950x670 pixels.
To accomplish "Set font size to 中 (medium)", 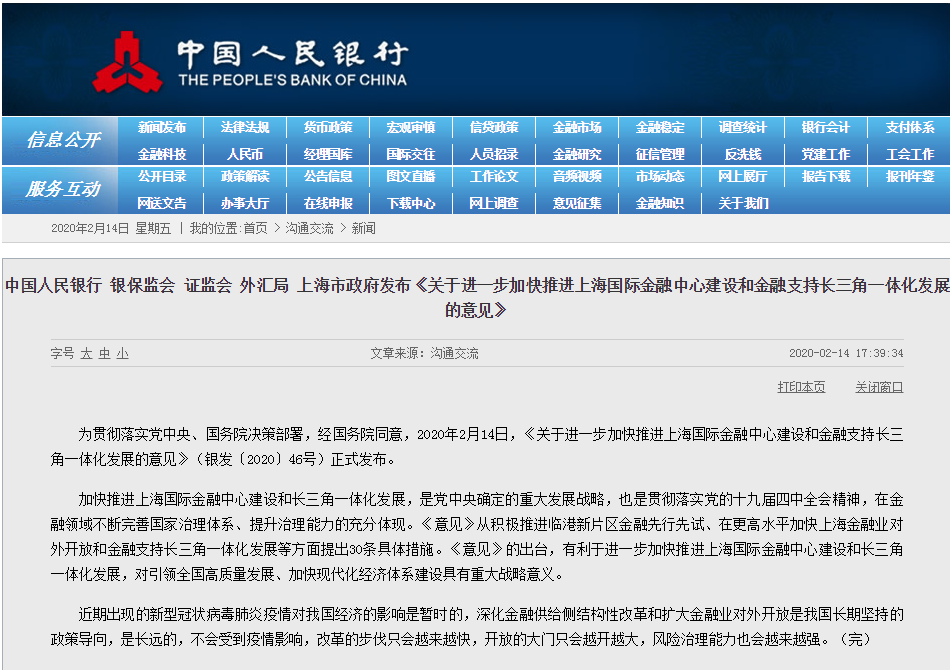I will (104, 353).
